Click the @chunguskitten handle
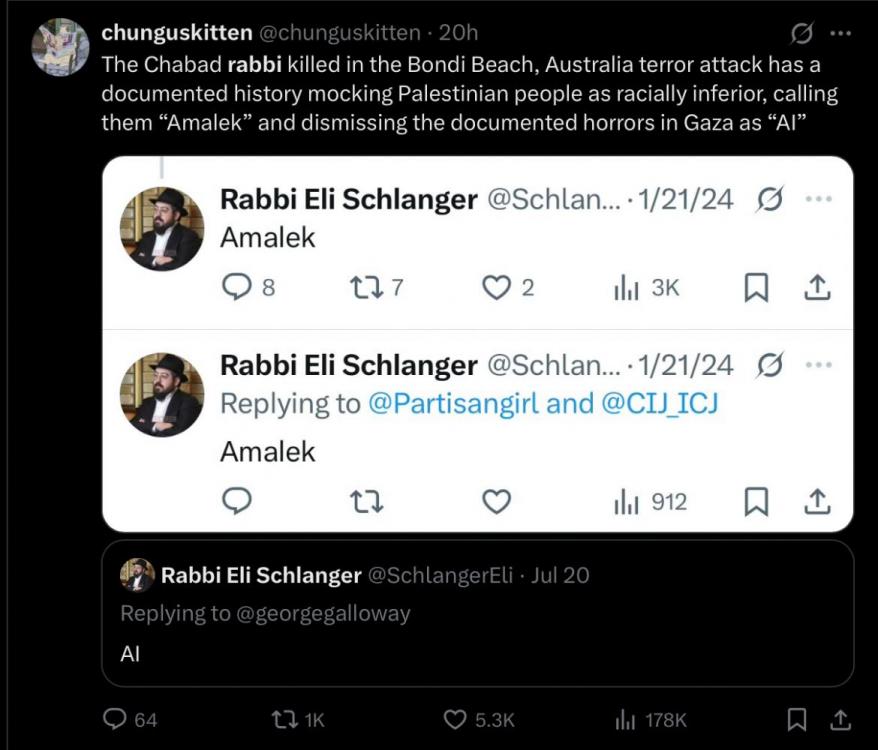This screenshot has height=750, width=878. pyautogui.click(x=340, y=33)
